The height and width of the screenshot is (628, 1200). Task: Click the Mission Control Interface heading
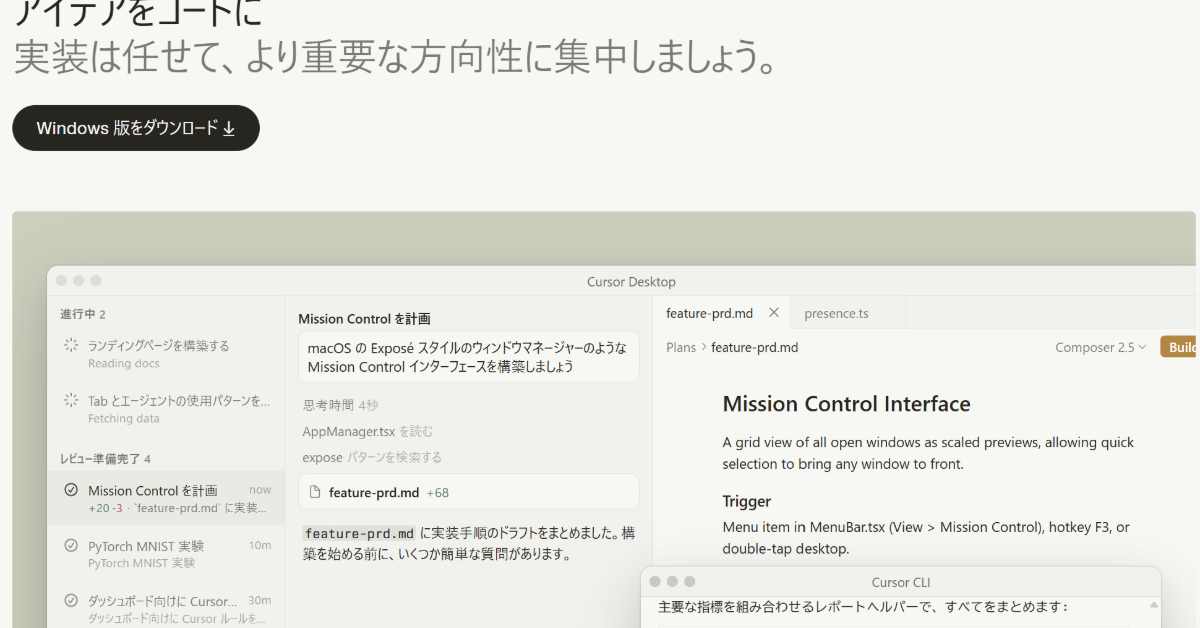pyautogui.click(x=846, y=404)
